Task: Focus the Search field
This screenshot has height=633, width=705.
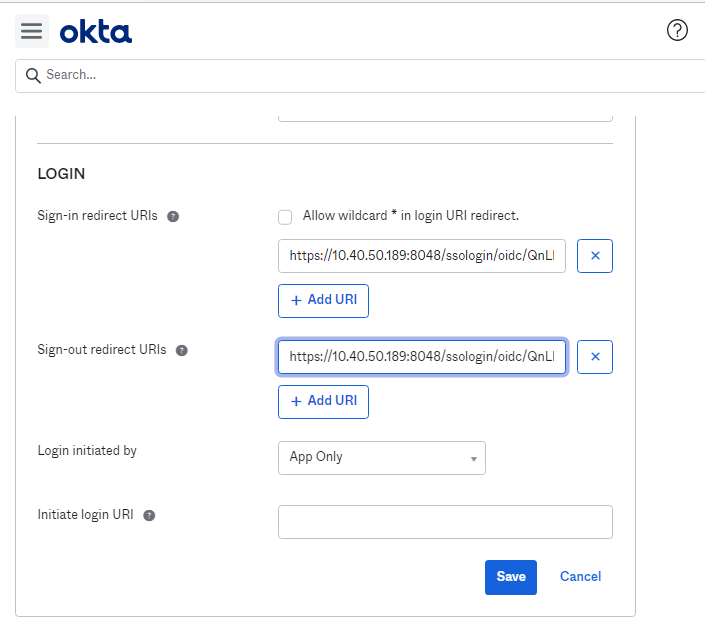Action: coord(360,76)
